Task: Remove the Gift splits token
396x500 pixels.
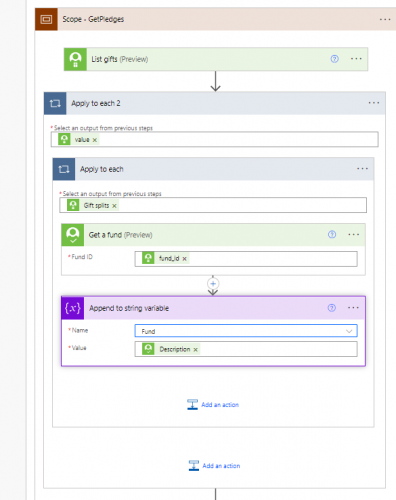Action: pyautogui.click(x=114, y=206)
